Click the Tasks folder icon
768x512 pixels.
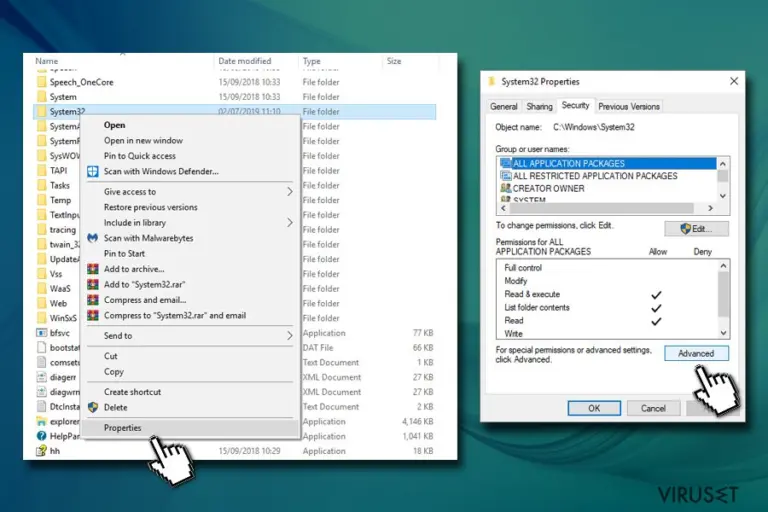pyautogui.click(x=42, y=185)
